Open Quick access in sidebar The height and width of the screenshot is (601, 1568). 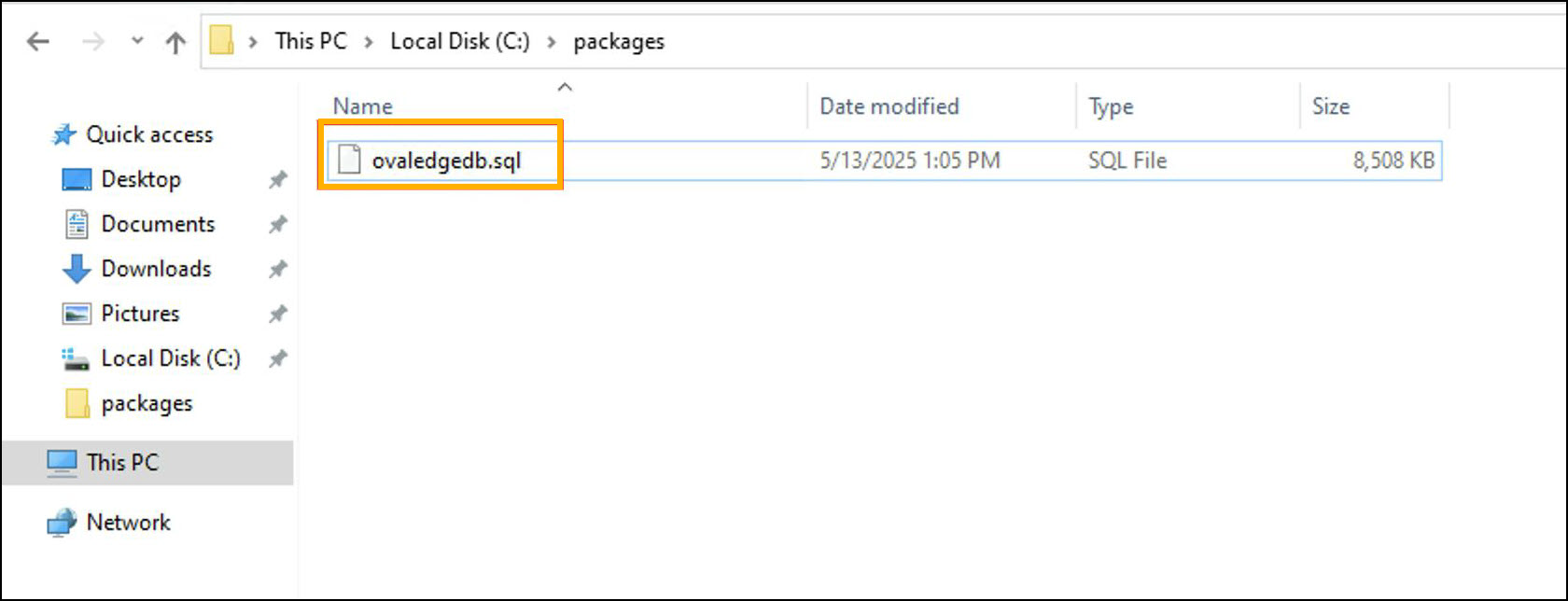pos(149,134)
